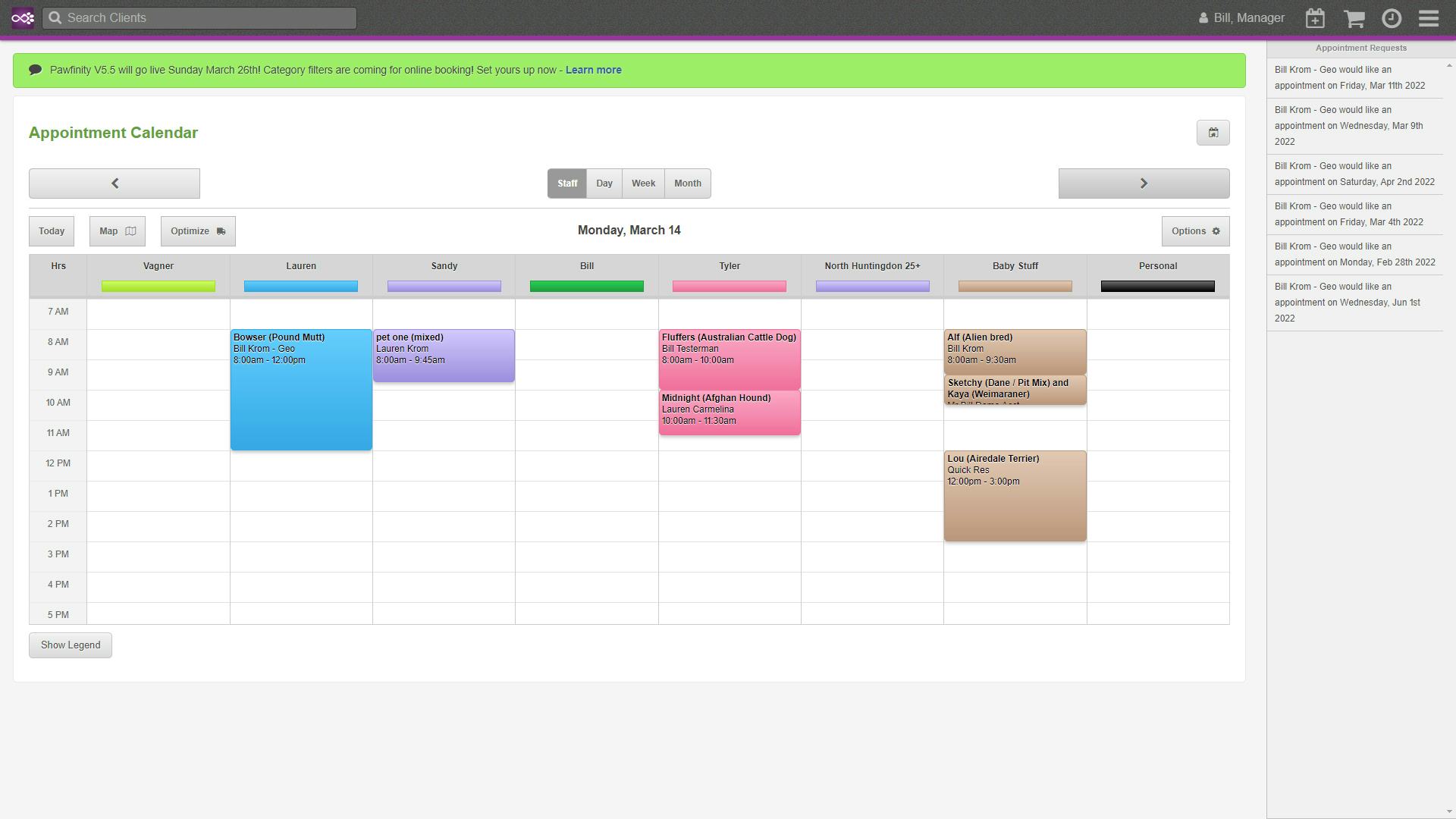Viewport: 1456px width, 819px height.
Task: Expand the Show Legend section
Action: tap(71, 645)
